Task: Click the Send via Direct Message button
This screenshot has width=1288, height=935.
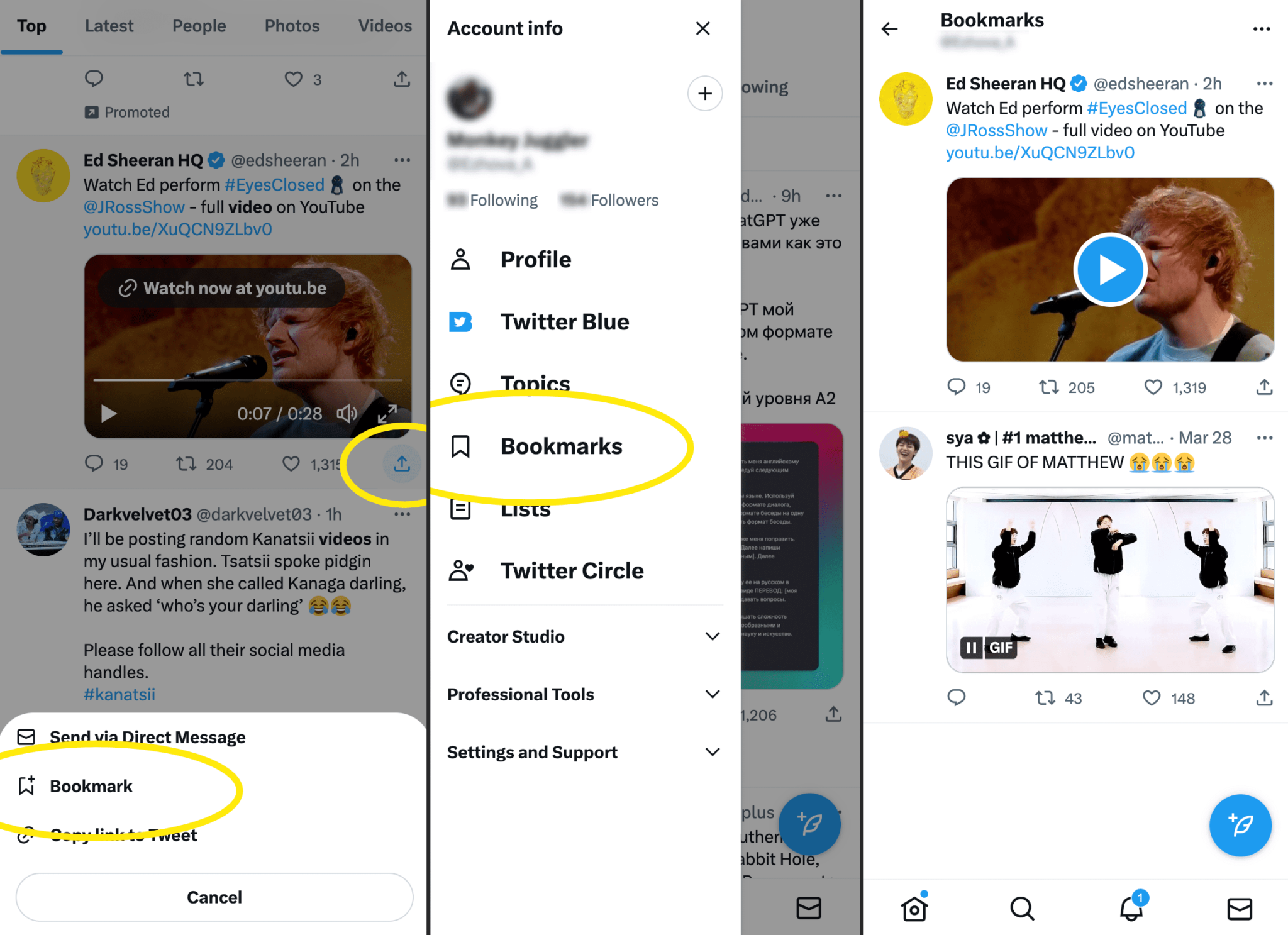Action: 147,737
